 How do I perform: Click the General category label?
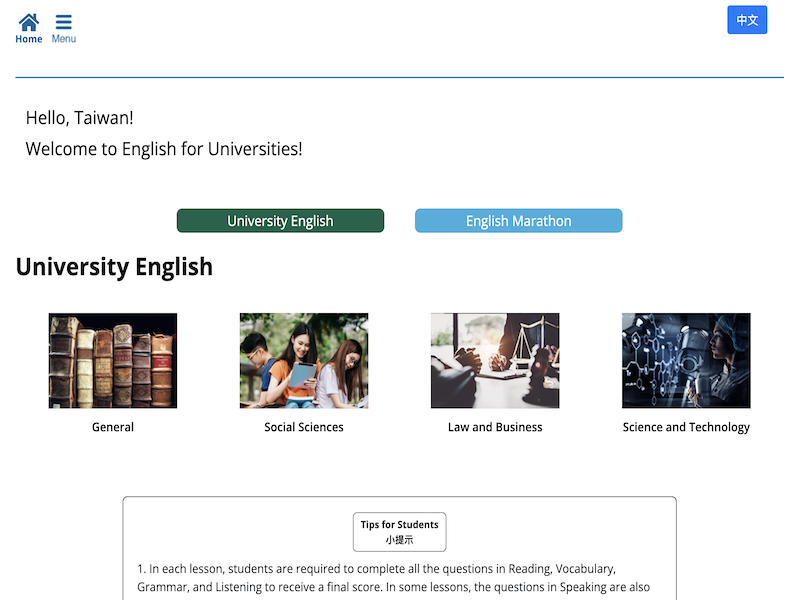(113, 427)
